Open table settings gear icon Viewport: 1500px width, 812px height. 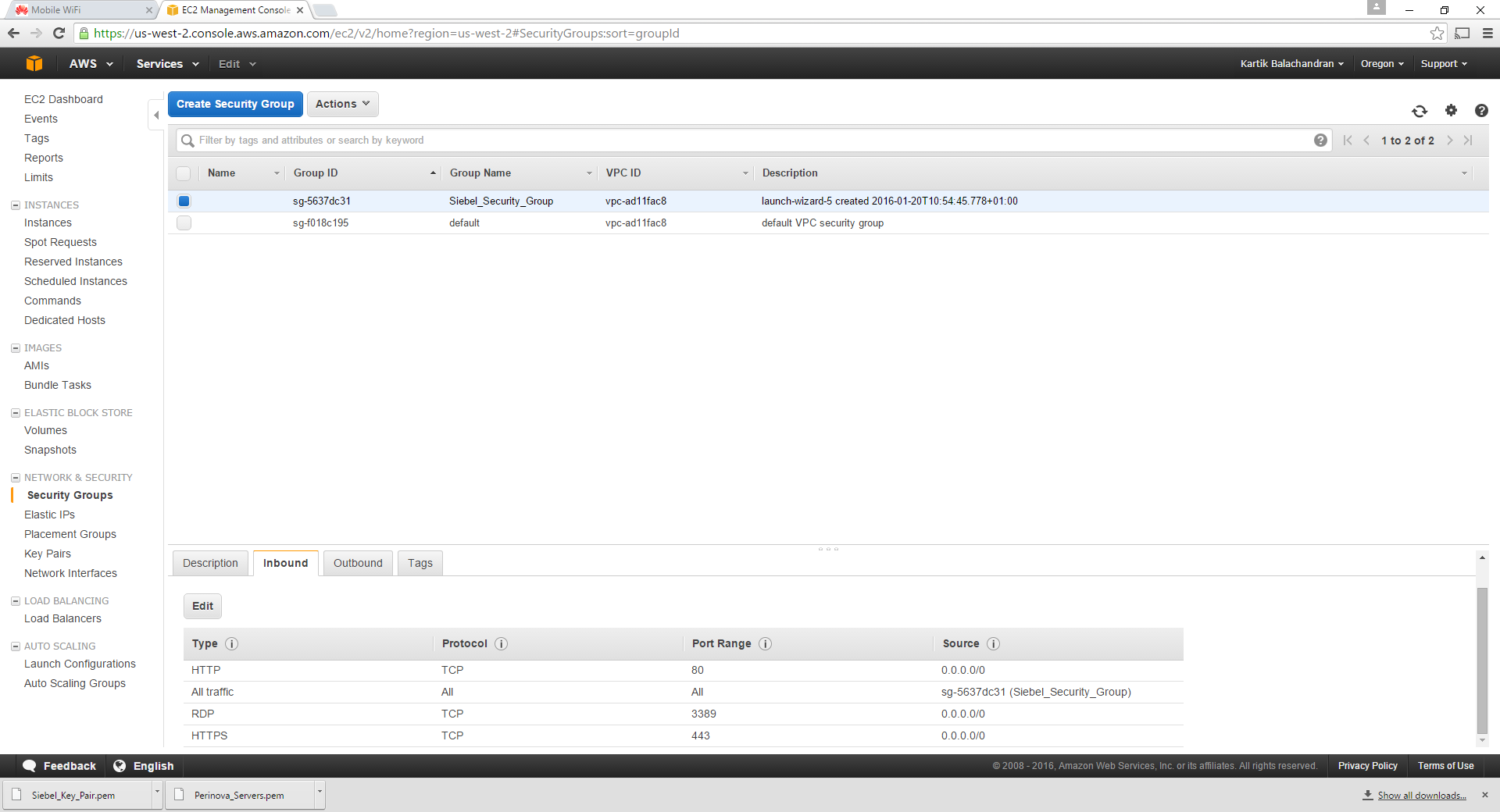pyautogui.click(x=1451, y=110)
